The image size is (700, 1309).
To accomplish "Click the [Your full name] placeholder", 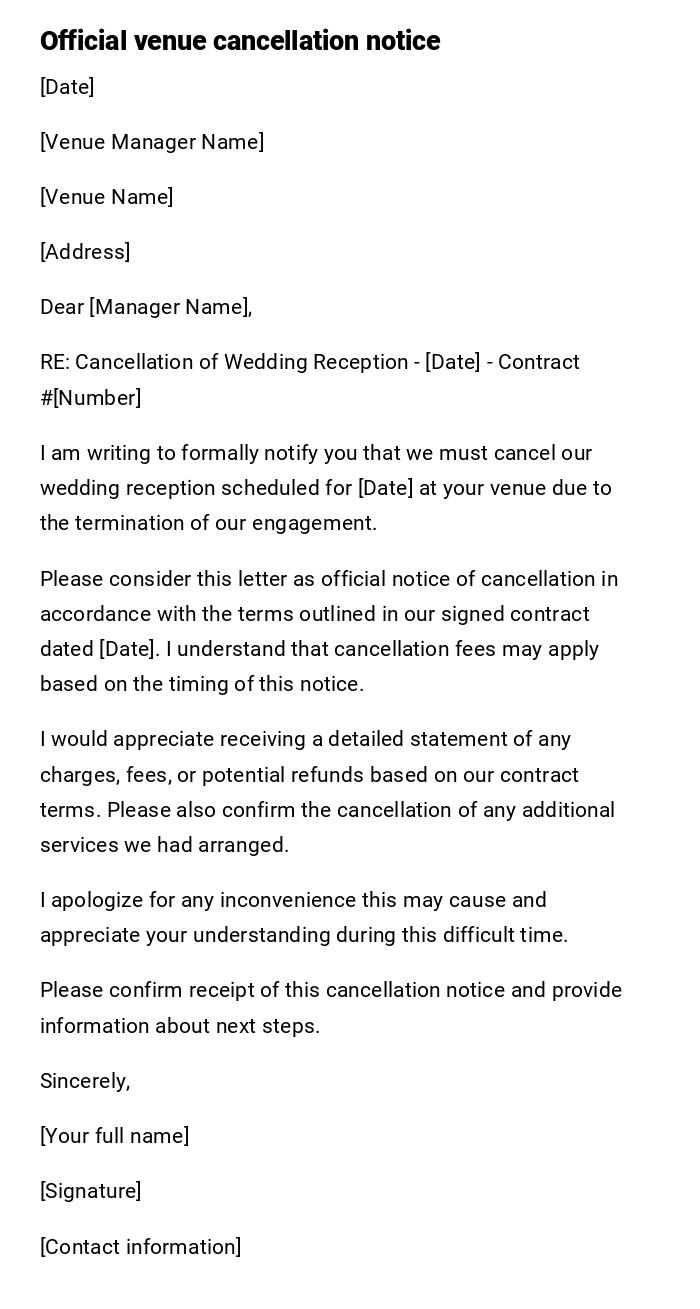I will click(114, 1136).
